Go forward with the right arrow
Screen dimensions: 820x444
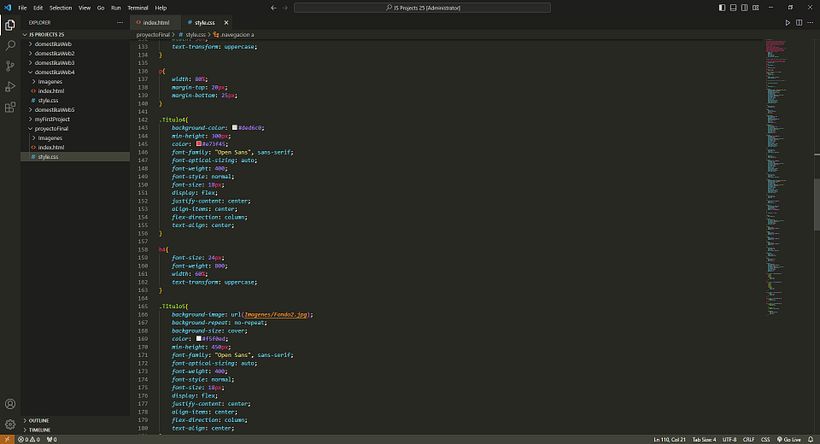tap(285, 8)
